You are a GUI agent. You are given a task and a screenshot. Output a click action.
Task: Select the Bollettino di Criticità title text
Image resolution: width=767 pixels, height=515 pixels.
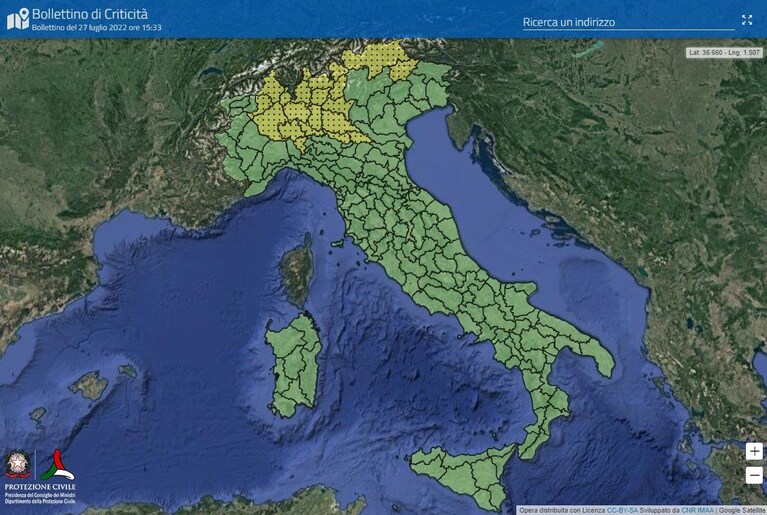coord(90,14)
